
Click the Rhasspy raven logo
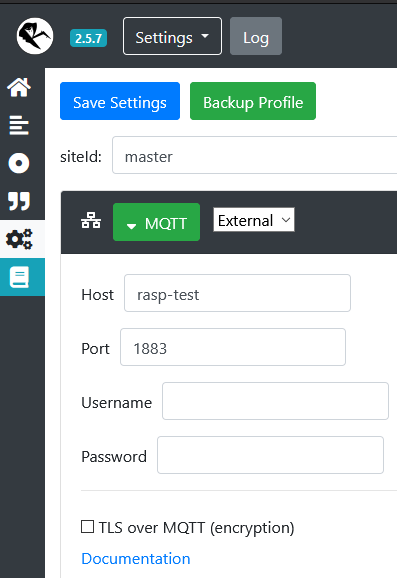click(x=35, y=36)
